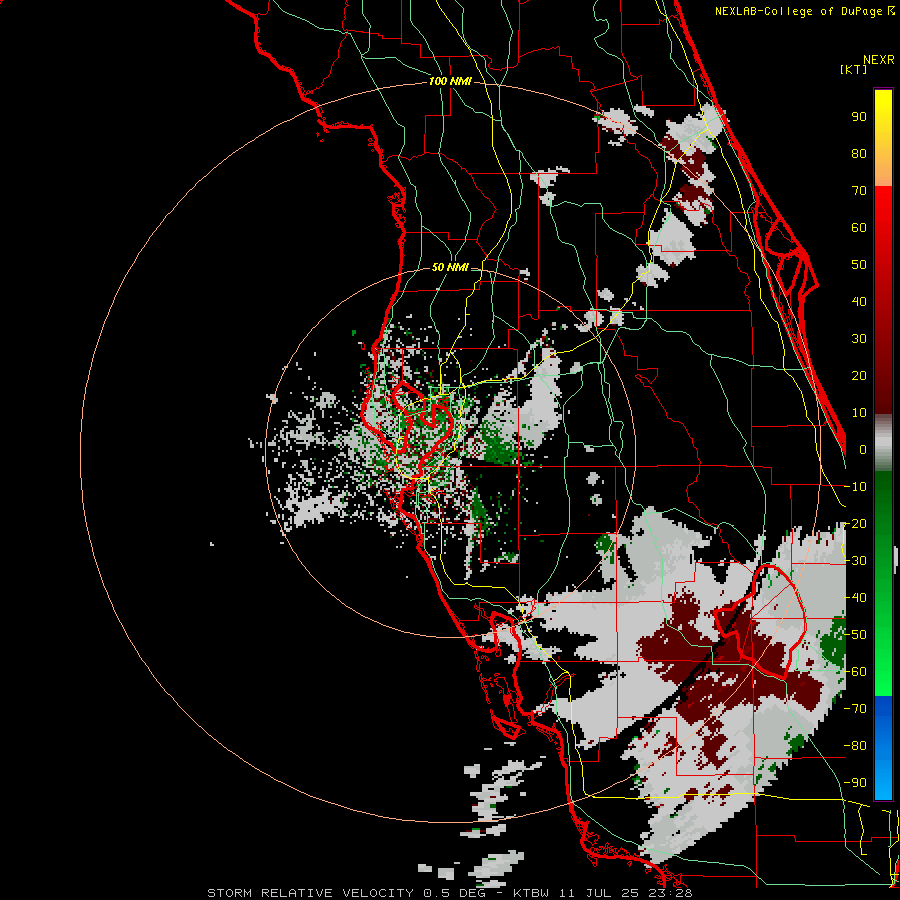This screenshot has height=900, width=900.
Task: Click the -50 value on the velocity scale
Action: click(x=855, y=635)
